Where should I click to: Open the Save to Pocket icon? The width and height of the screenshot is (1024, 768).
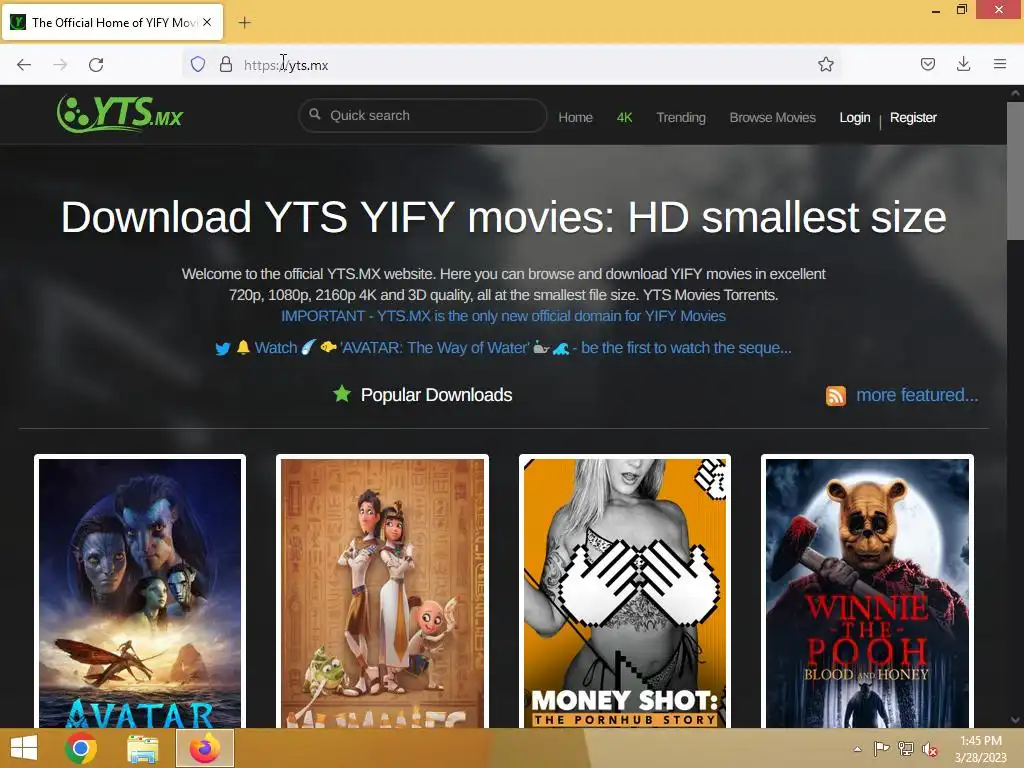927,64
